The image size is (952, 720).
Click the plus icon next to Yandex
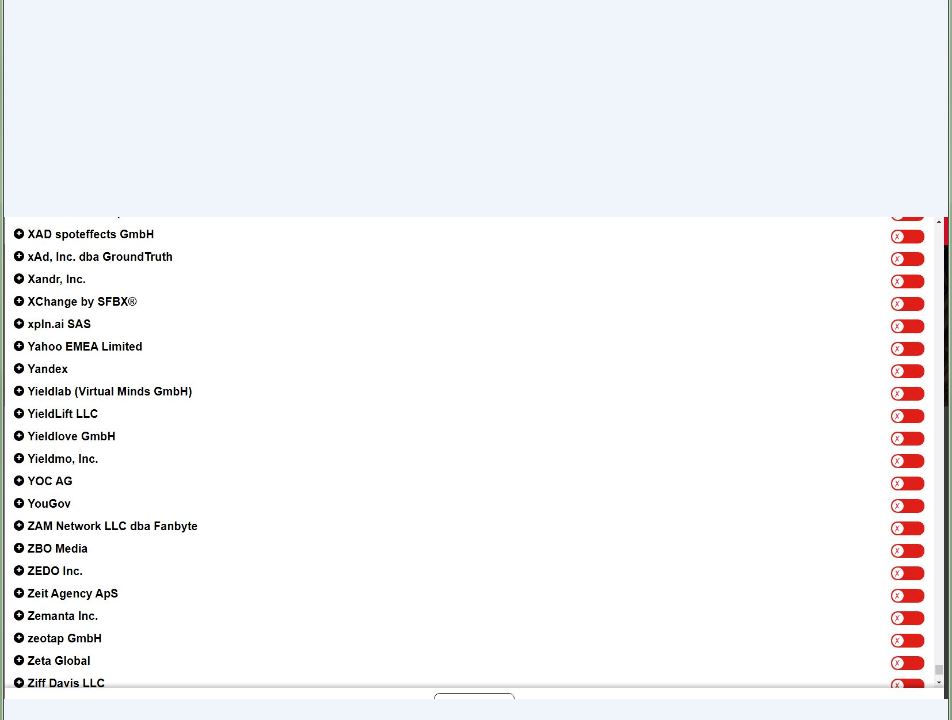coord(19,369)
